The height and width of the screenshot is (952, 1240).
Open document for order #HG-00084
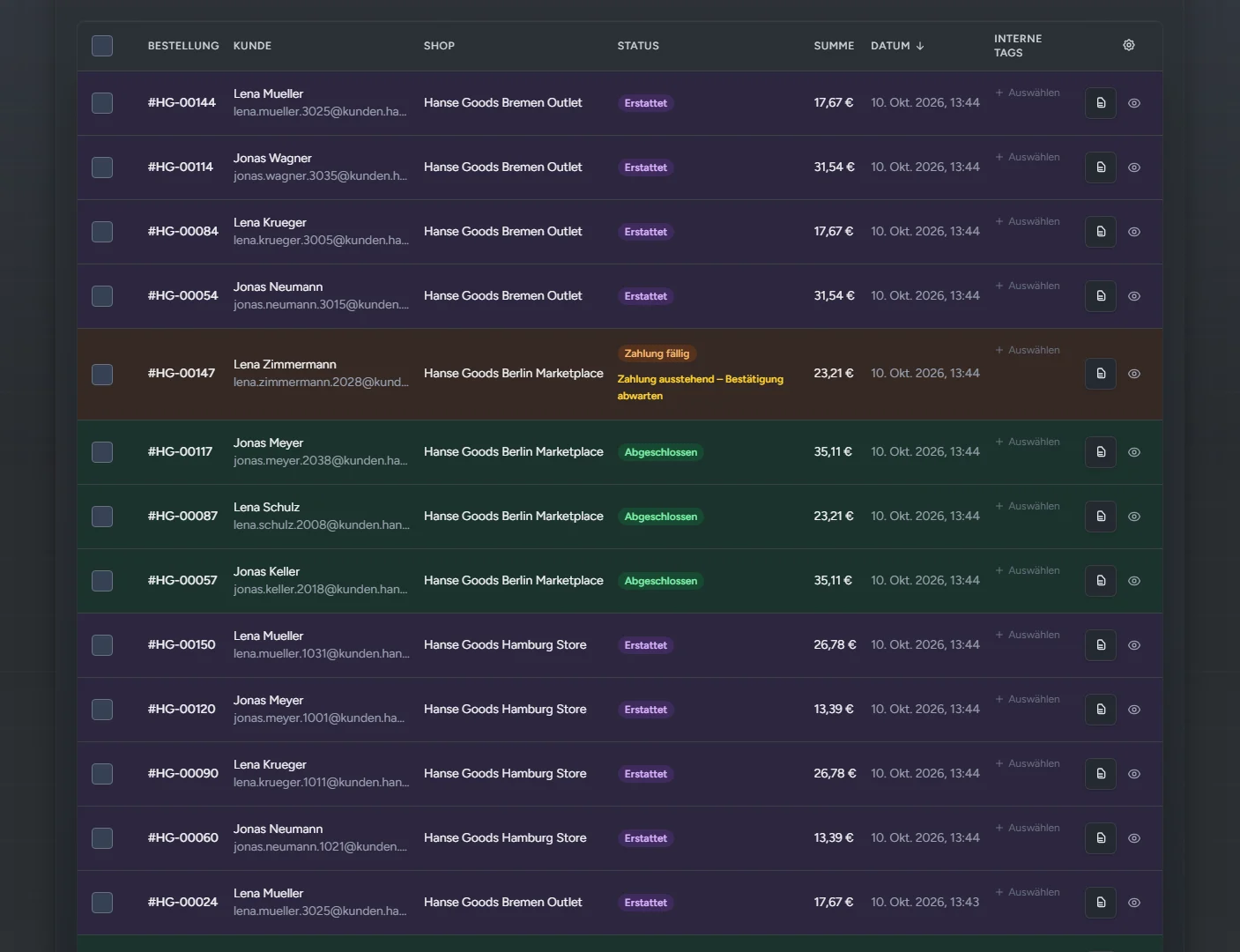tap(1101, 232)
